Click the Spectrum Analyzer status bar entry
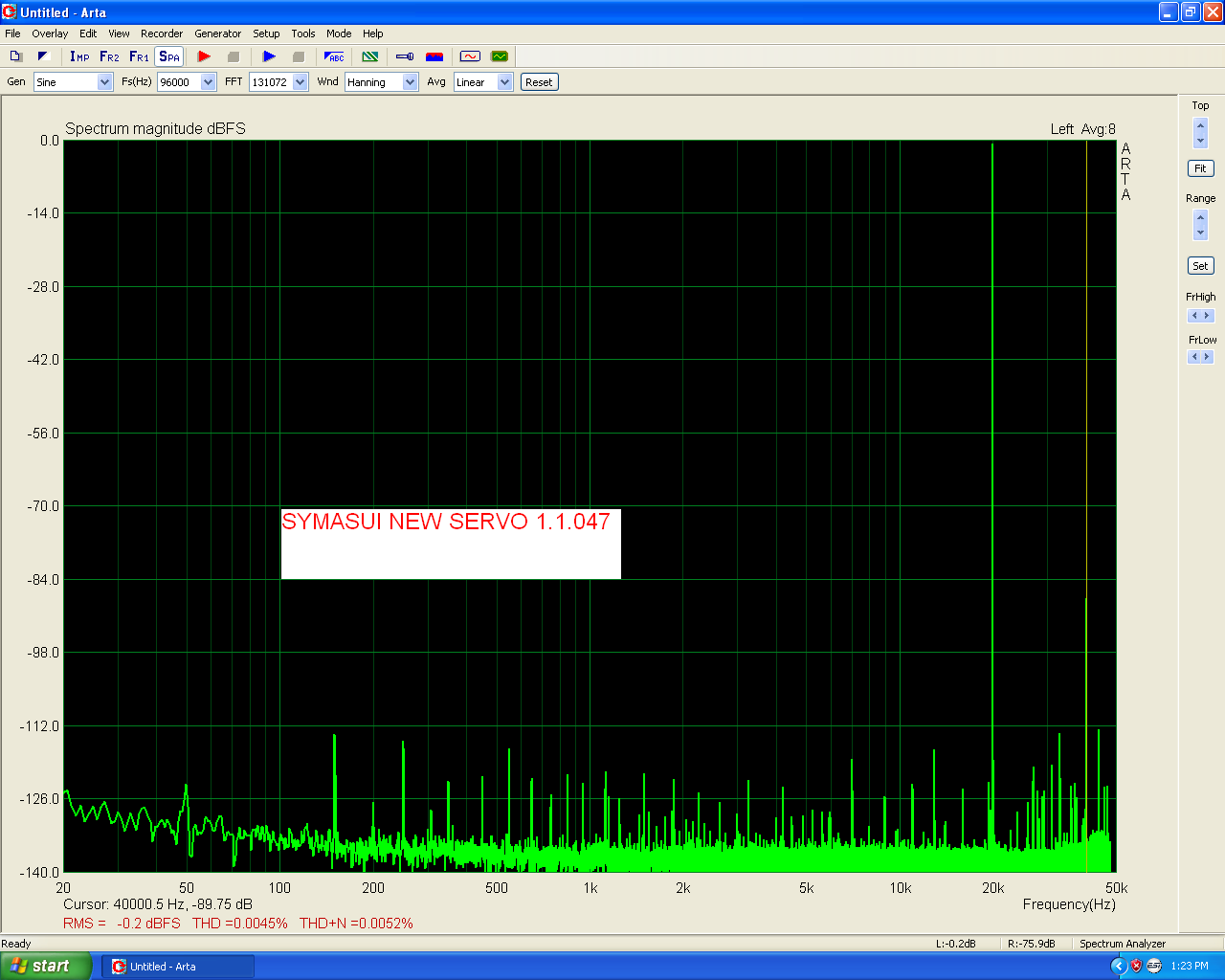 pyautogui.click(x=1123, y=944)
